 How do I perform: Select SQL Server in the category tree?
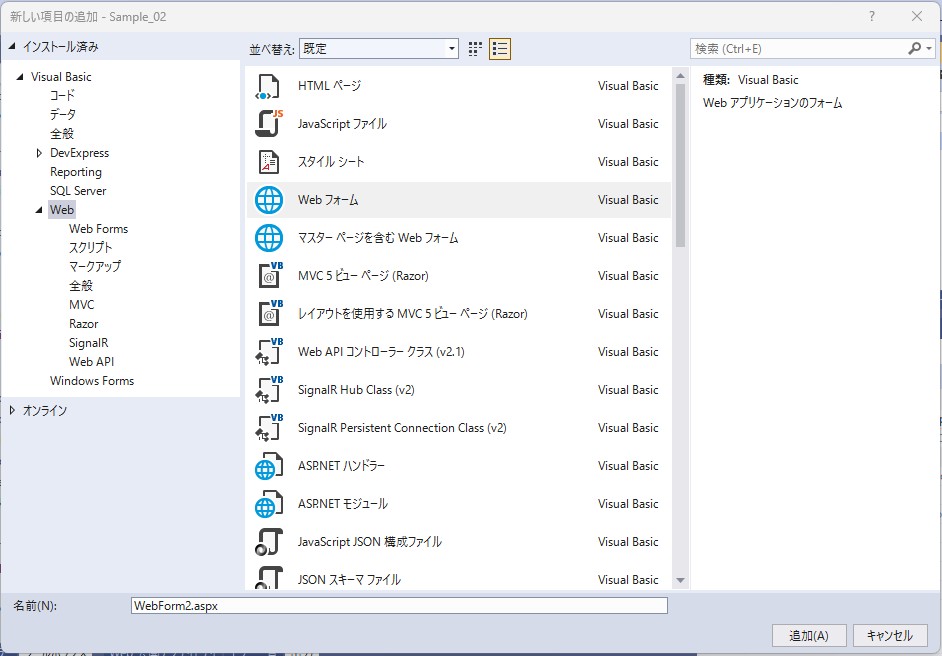point(78,191)
